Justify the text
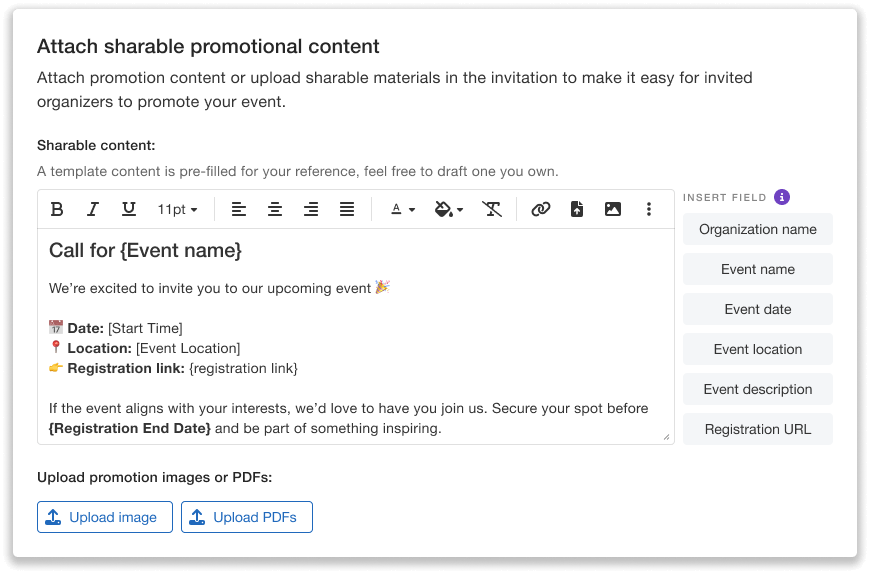 pyautogui.click(x=347, y=209)
